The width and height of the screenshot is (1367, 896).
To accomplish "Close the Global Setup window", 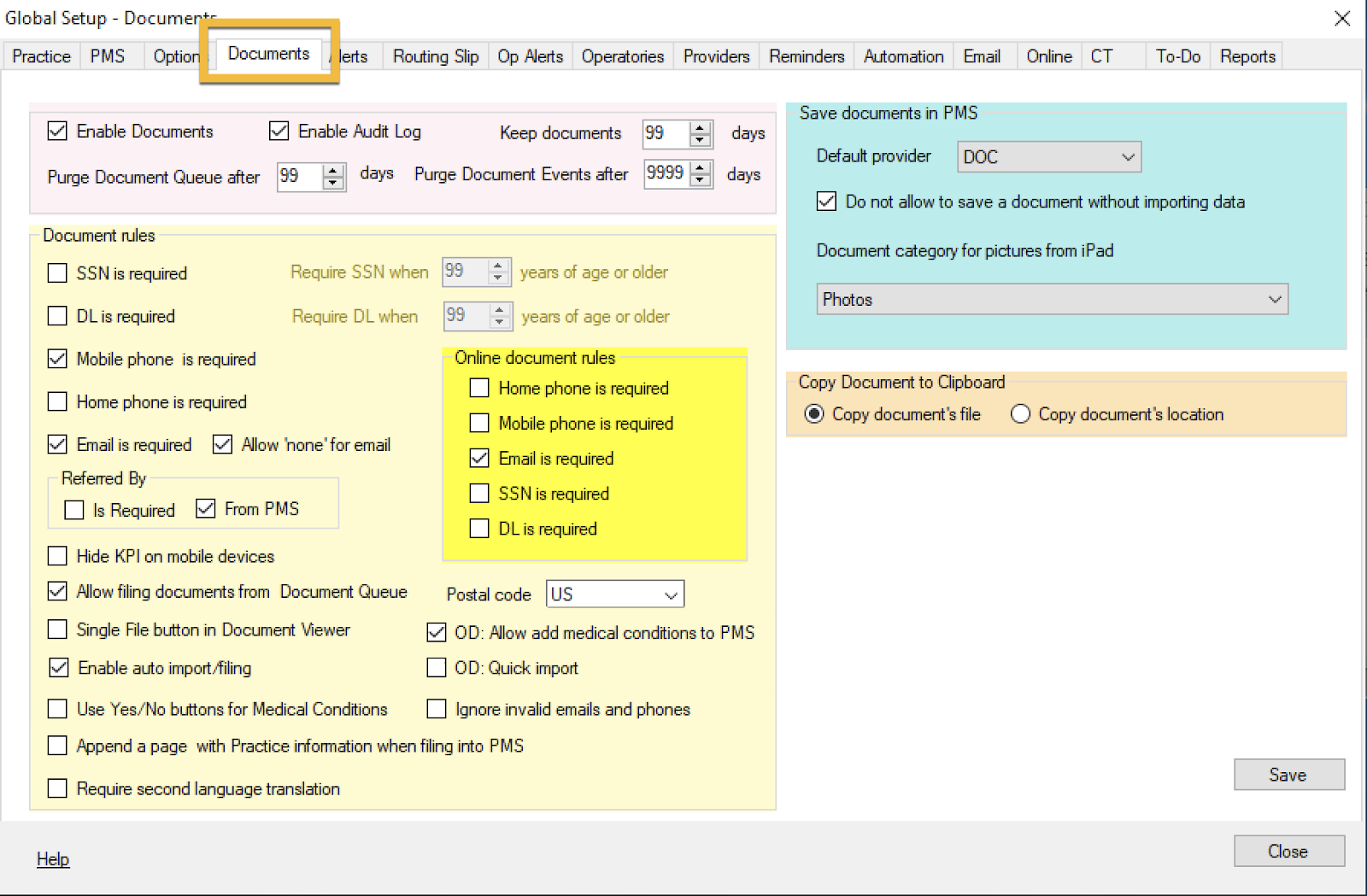I will (x=1342, y=19).
